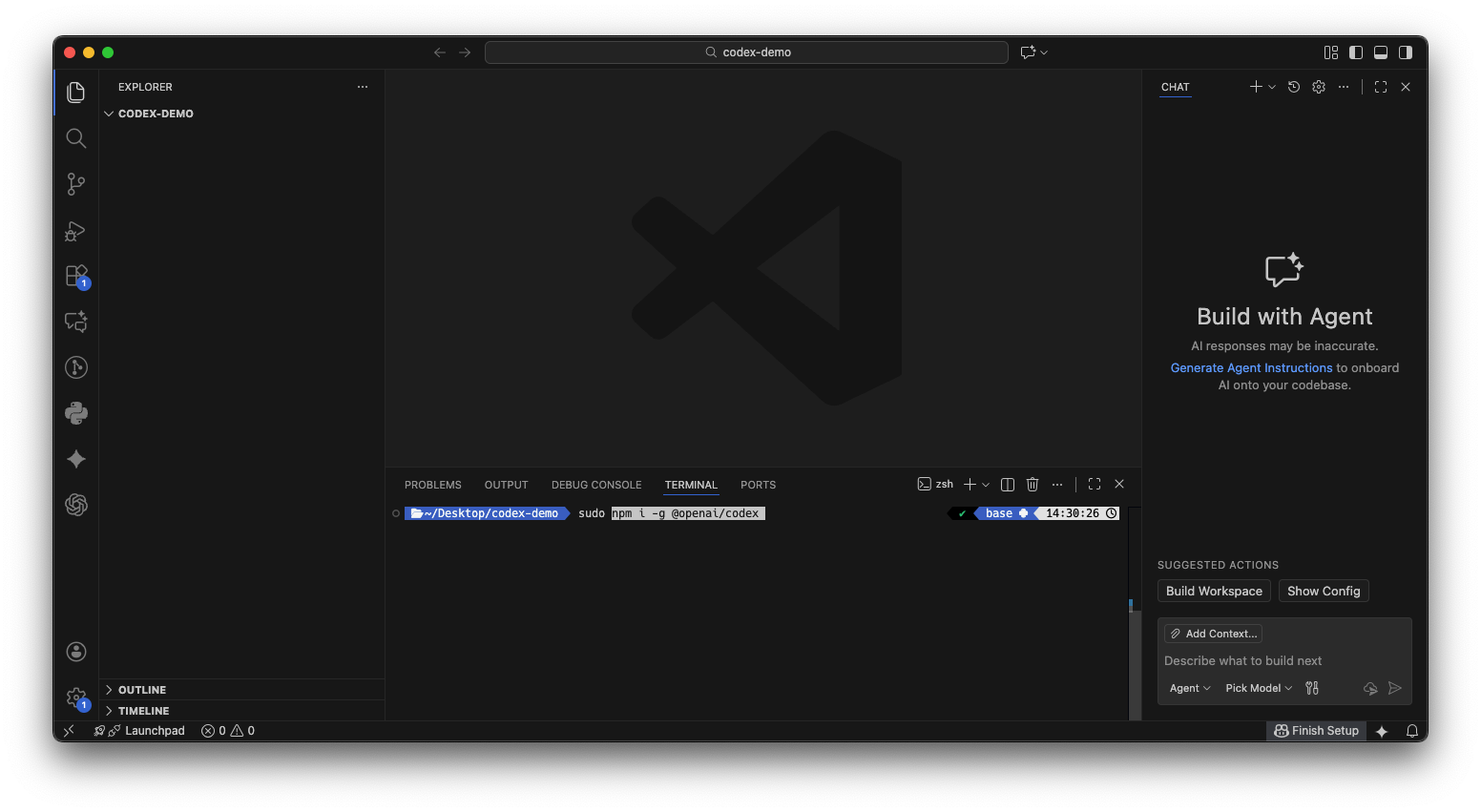Open the Source Control view
Screen dimensions: 1481x812
[76, 184]
